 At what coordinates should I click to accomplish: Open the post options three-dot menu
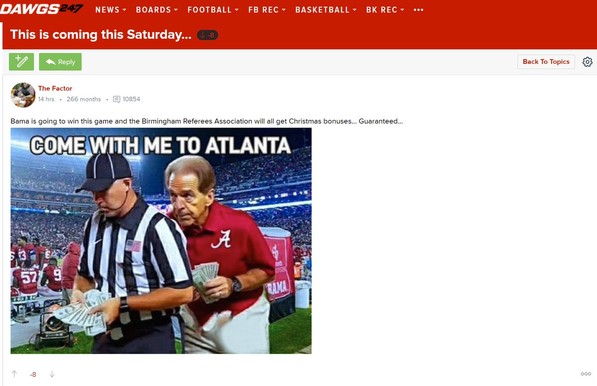pos(586,374)
